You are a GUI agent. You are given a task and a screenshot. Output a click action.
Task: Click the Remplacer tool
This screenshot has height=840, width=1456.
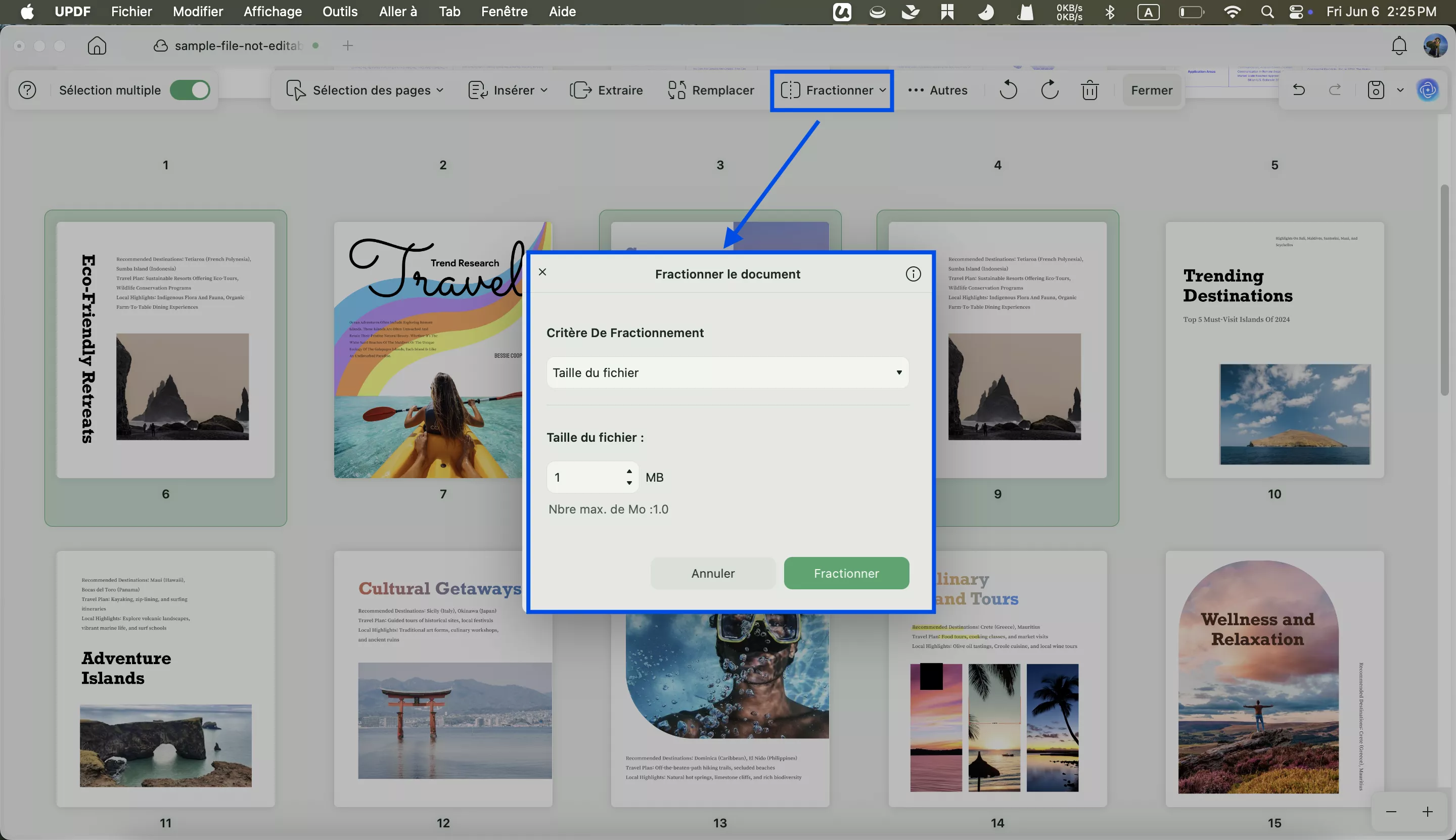pyautogui.click(x=711, y=90)
